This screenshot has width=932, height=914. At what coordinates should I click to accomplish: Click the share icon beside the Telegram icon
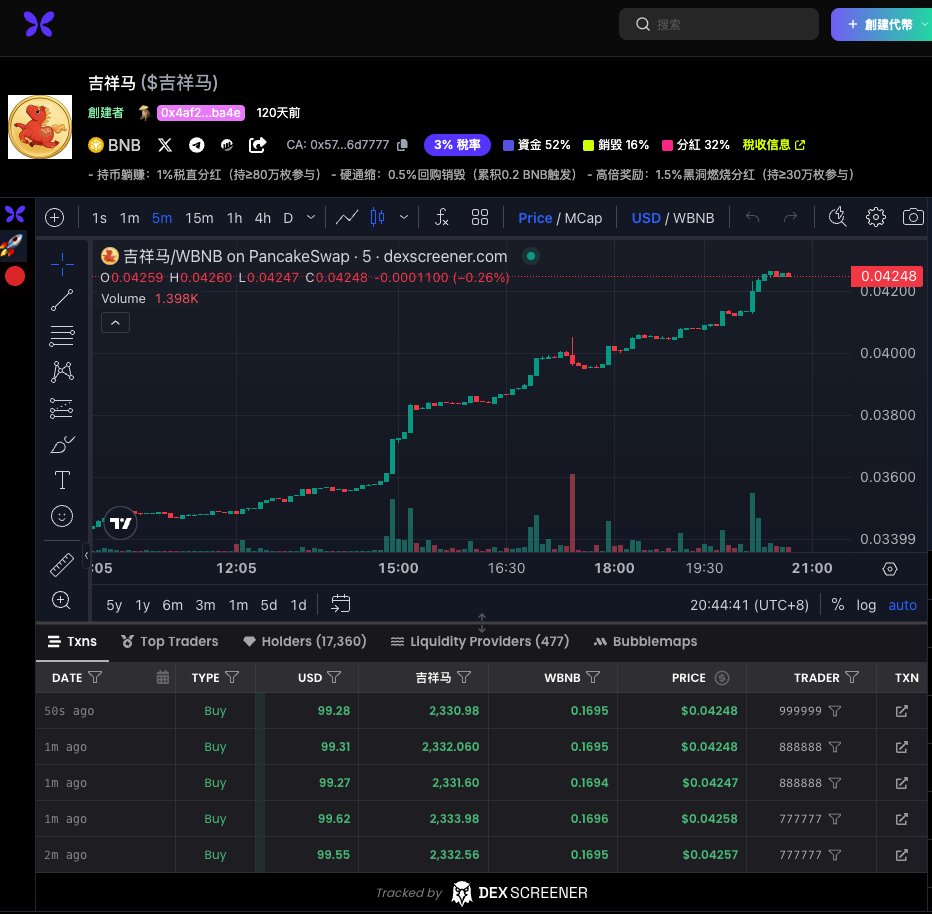257,145
